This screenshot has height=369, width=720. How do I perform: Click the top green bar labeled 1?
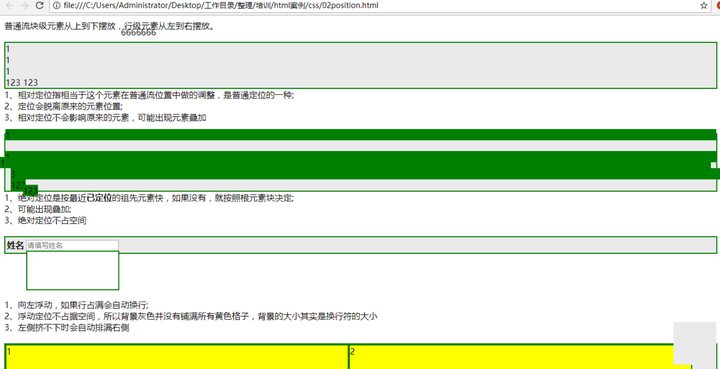coord(360,135)
